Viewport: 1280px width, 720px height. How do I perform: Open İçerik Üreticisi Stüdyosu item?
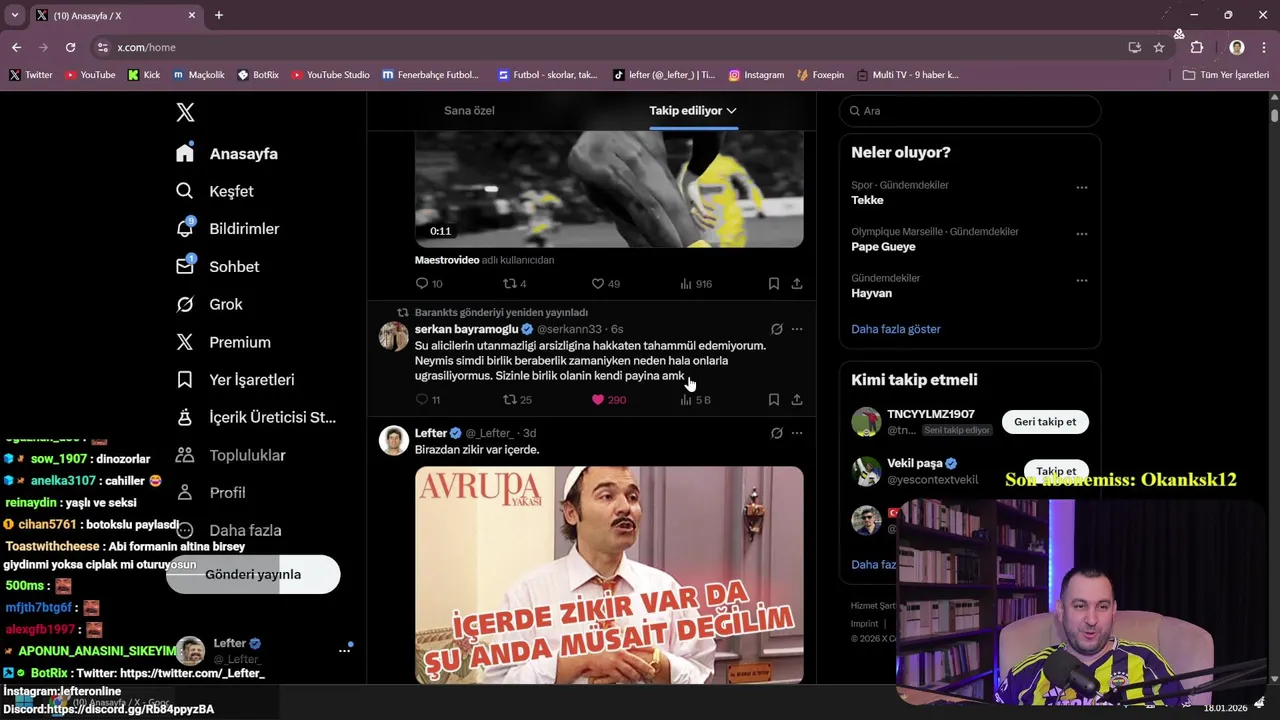[x=256, y=417]
